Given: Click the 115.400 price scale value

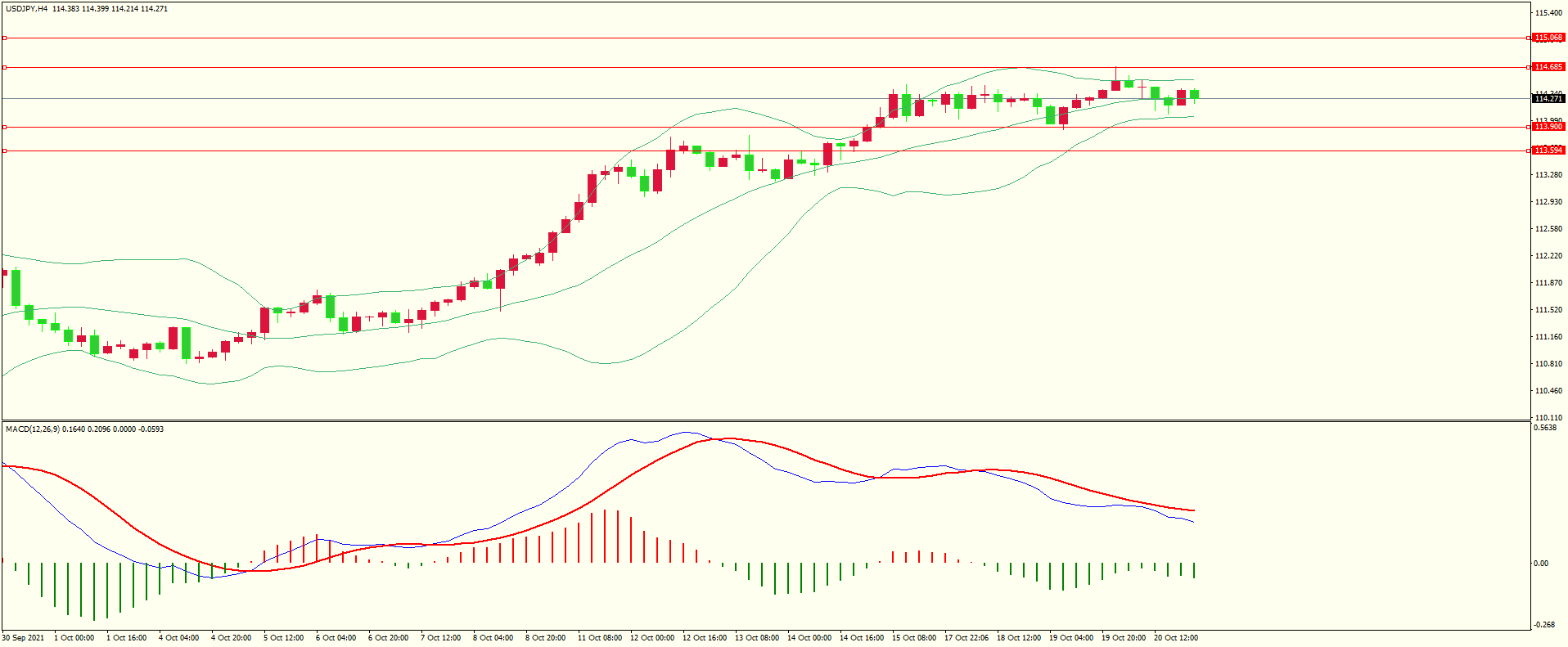Looking at the screenshot, I should tap(1548, 13).
